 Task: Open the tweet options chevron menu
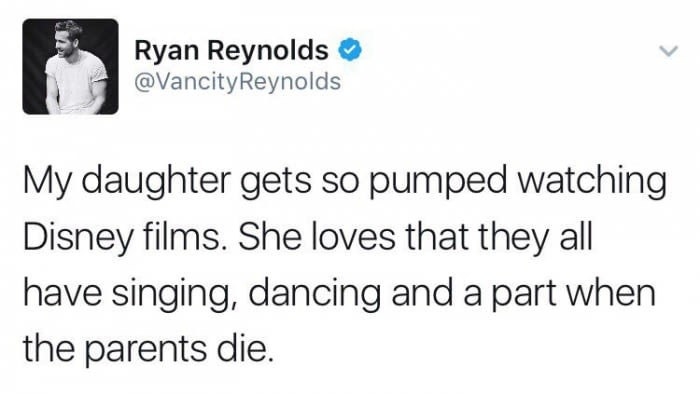click(x=669, y=51)
